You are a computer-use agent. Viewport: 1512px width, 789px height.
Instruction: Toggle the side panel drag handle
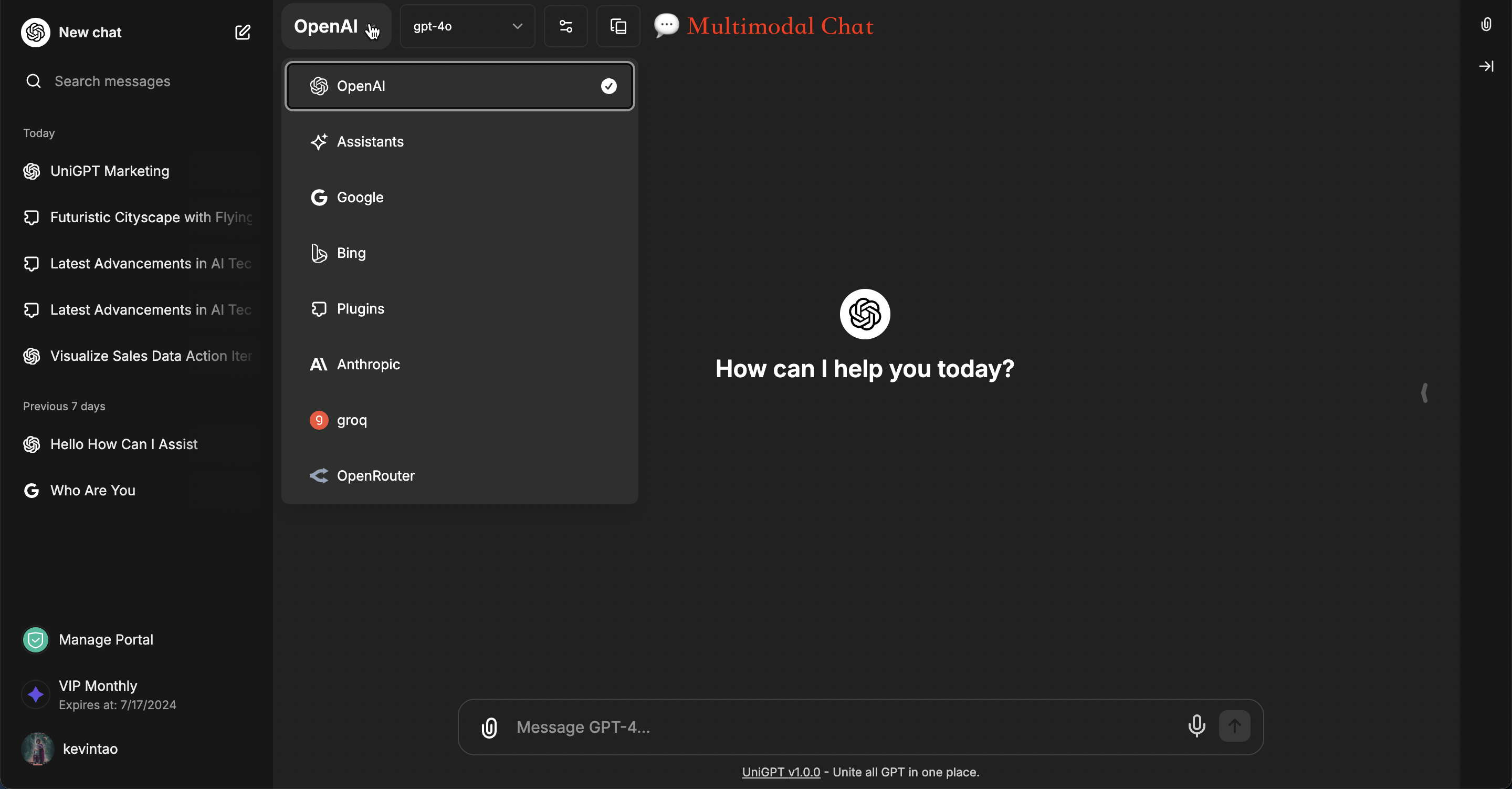tap(1424, 392)
